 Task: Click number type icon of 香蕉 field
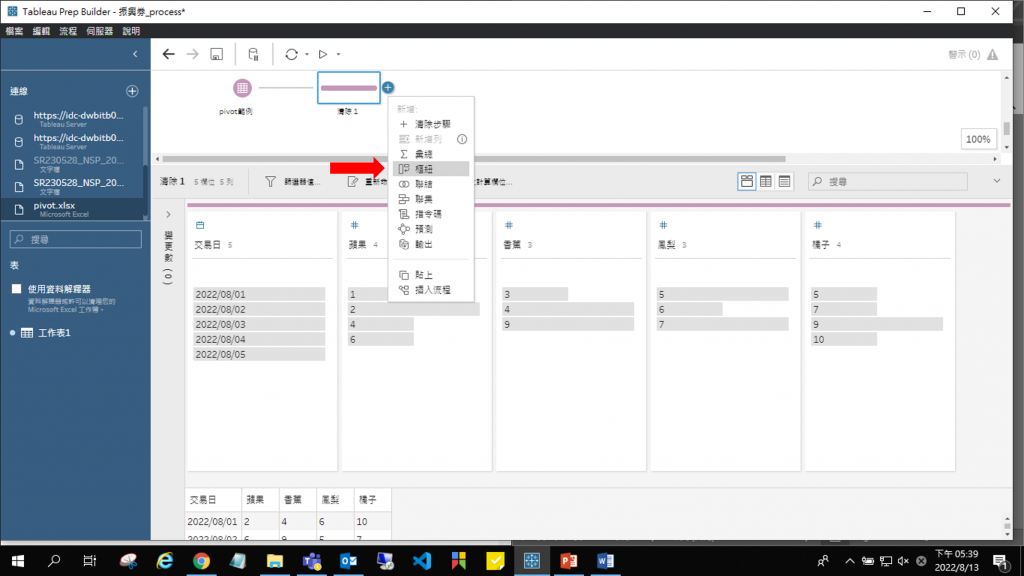click(x=509, y=225)
